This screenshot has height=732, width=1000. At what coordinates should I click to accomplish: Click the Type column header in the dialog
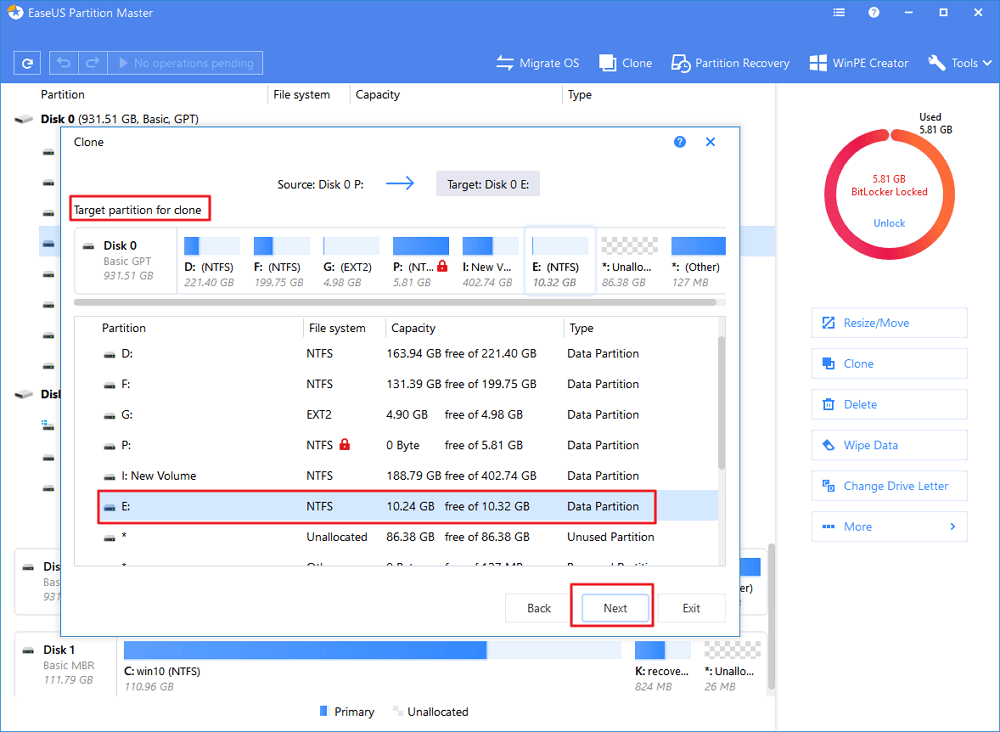tap(581, 328)
